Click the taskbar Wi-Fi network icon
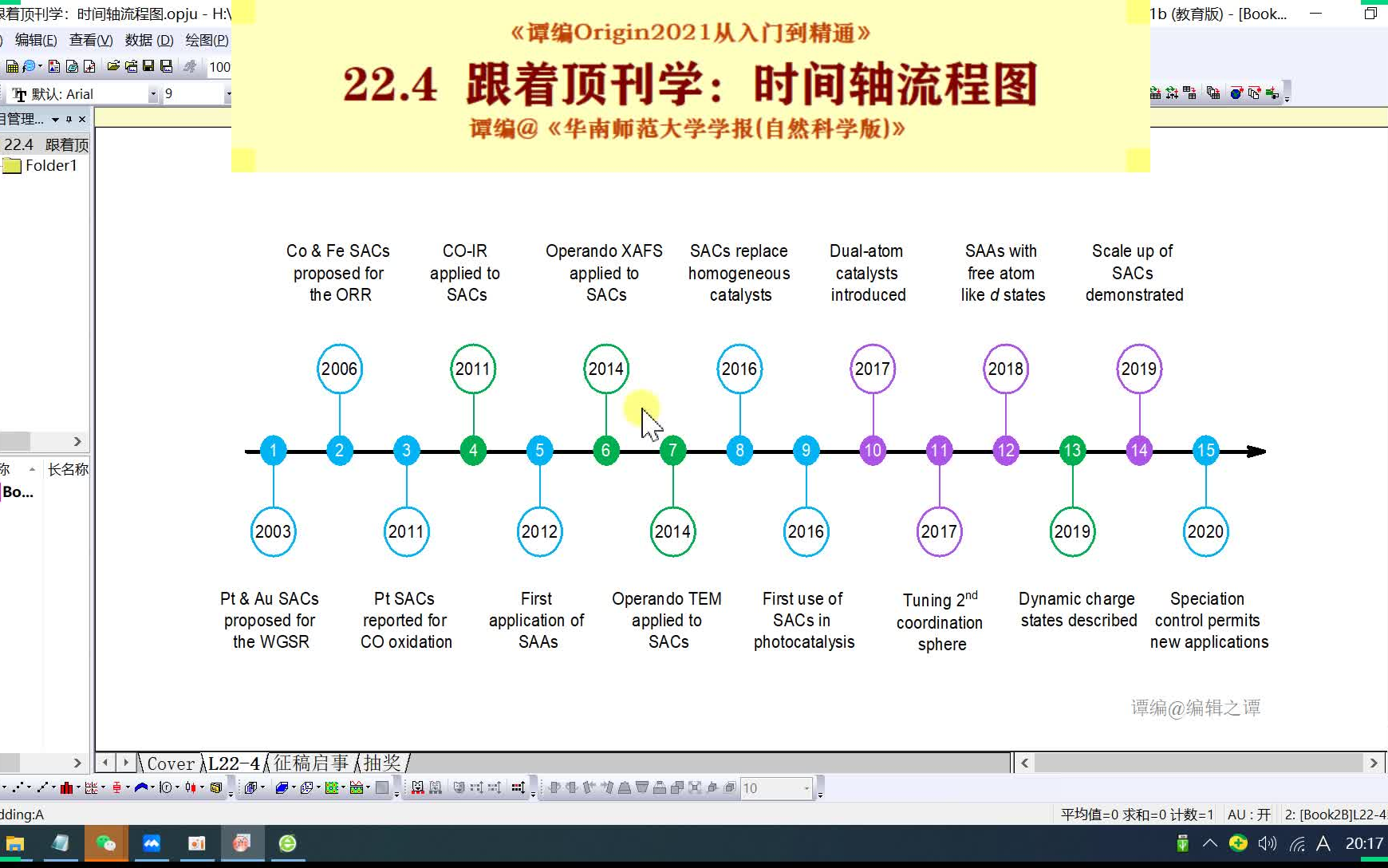1388x868 pixels. tap(1297, 843)
